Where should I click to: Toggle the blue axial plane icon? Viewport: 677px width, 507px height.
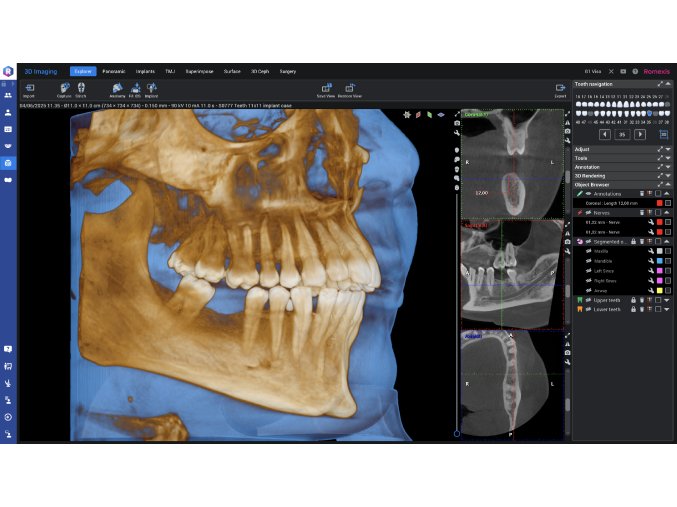point(441,115)
